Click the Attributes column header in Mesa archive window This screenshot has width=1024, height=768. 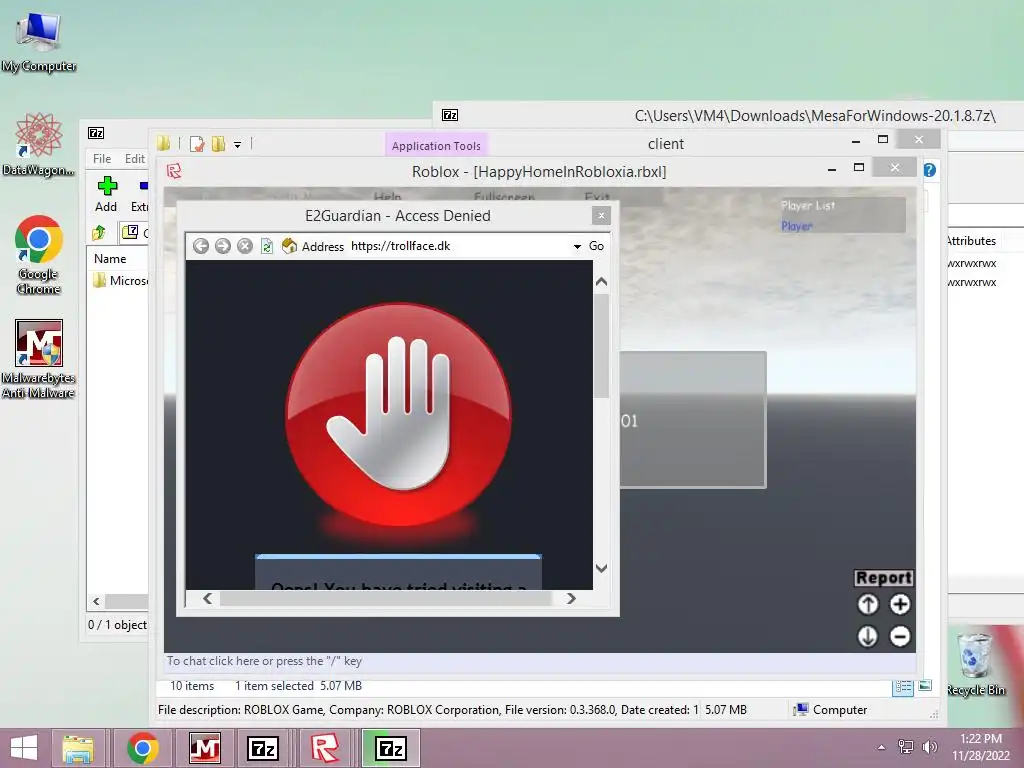[x=971, y=241]
